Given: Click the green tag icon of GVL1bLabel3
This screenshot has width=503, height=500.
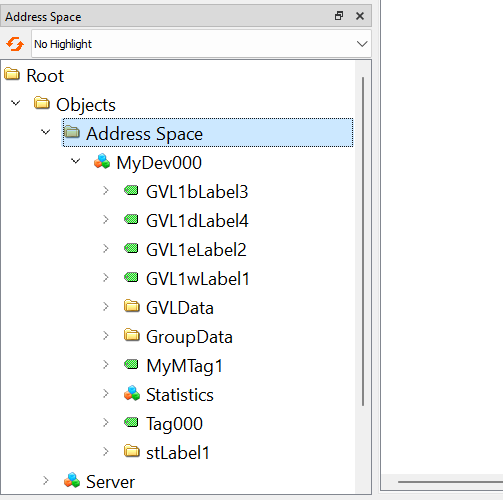Looking at the screenshot, I should 131,191.
